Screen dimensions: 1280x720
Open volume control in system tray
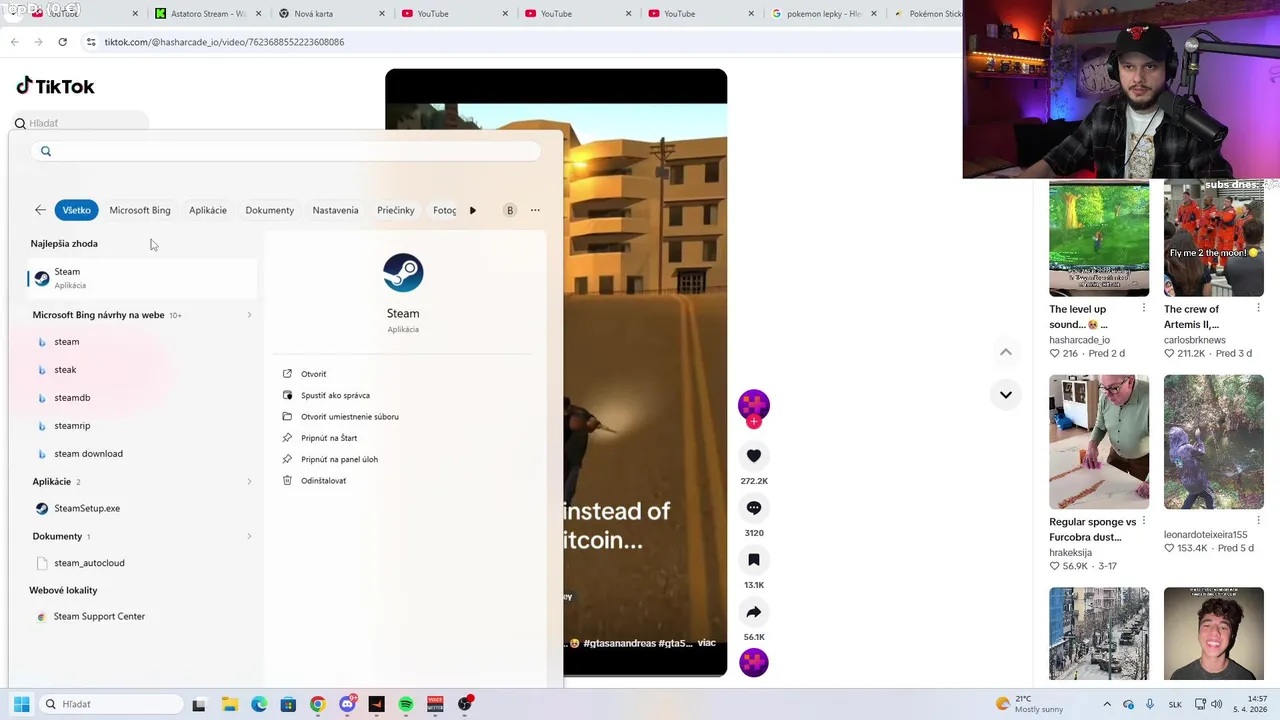coord(1217,704)
